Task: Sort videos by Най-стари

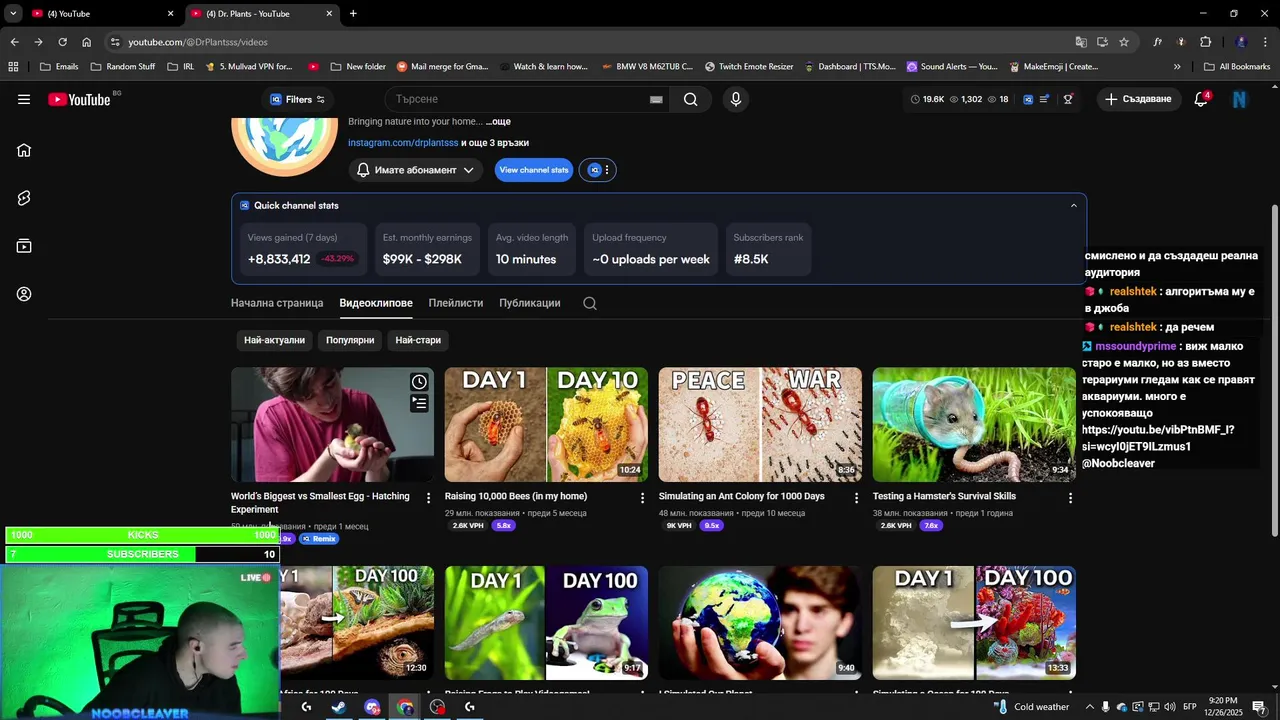Action: (x=418, y=340)
